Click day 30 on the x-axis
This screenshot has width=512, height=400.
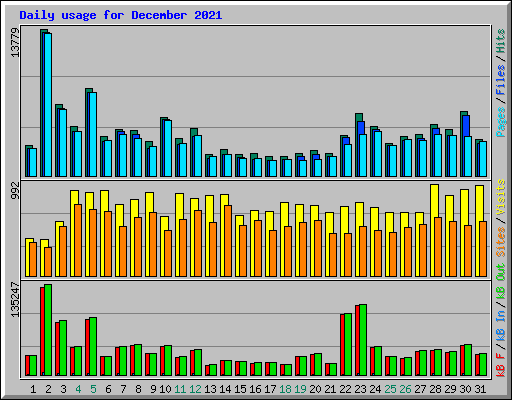click(x=465, y=389)
